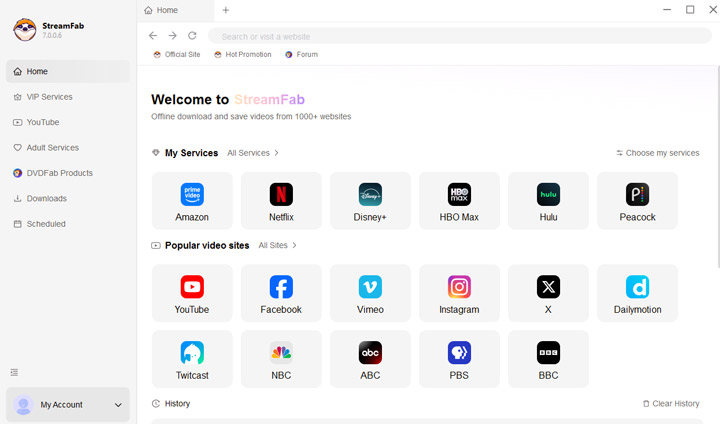Focus the Search or visit a website field

pyautogui.click(x=460, y=36)
